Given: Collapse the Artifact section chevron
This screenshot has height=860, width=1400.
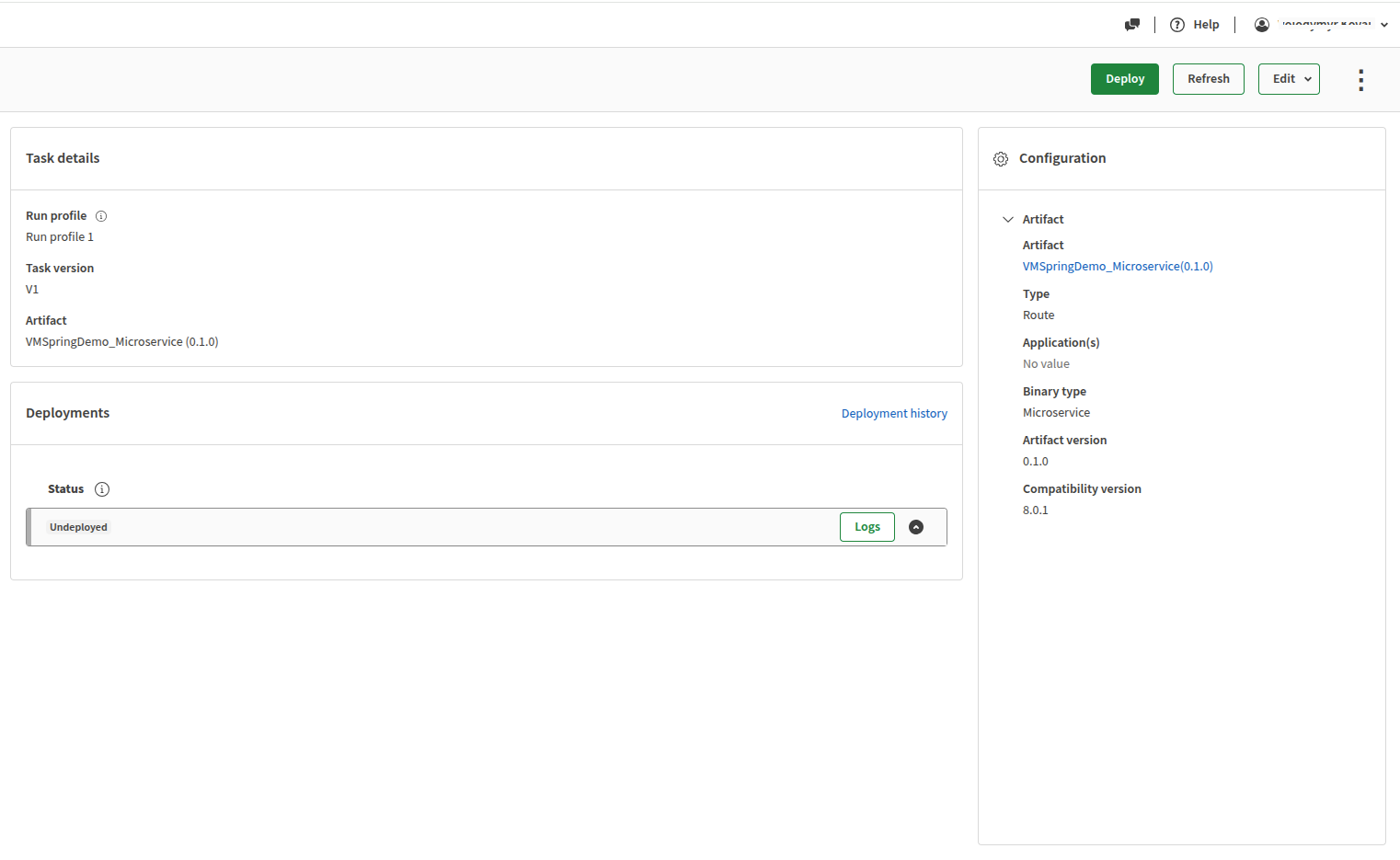Looking at the screenshot, I should point(1008,220).
